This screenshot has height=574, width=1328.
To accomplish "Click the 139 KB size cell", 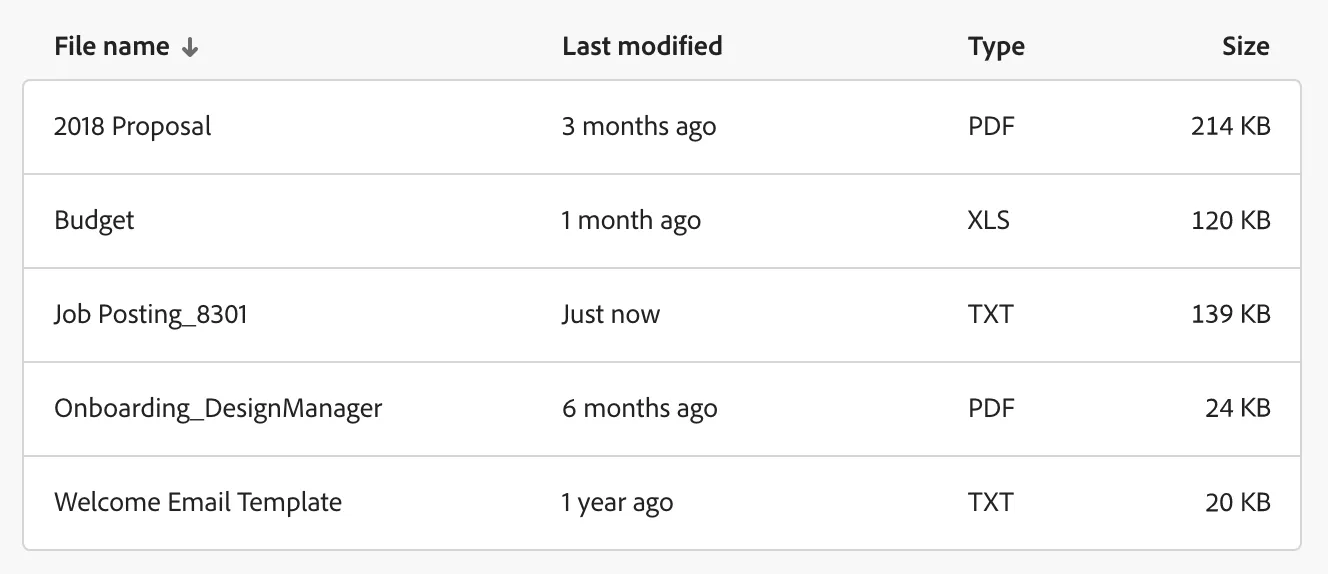I will click(x=1230, y=314).
